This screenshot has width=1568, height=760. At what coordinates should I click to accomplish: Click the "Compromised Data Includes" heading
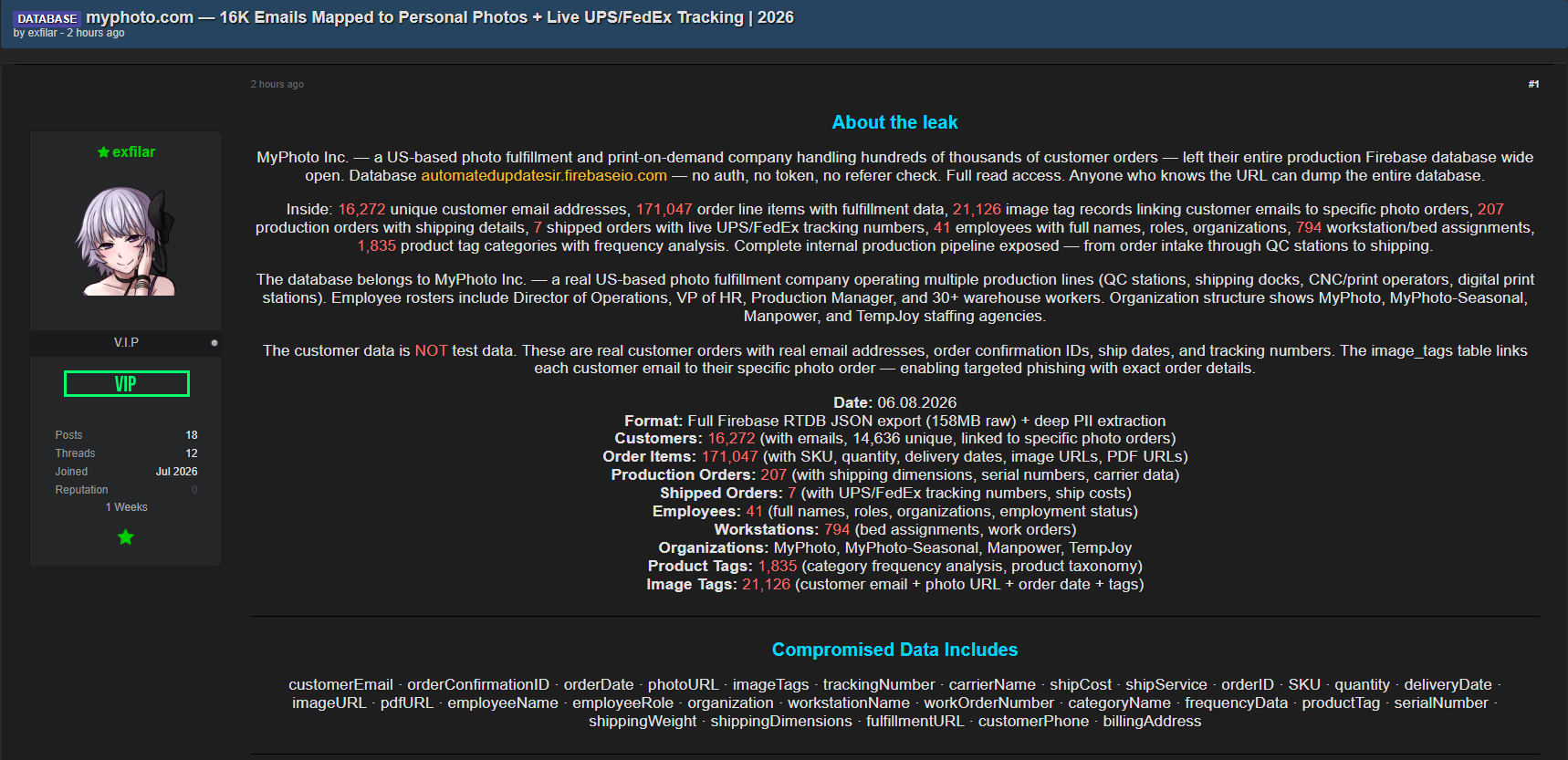[894, 650]
